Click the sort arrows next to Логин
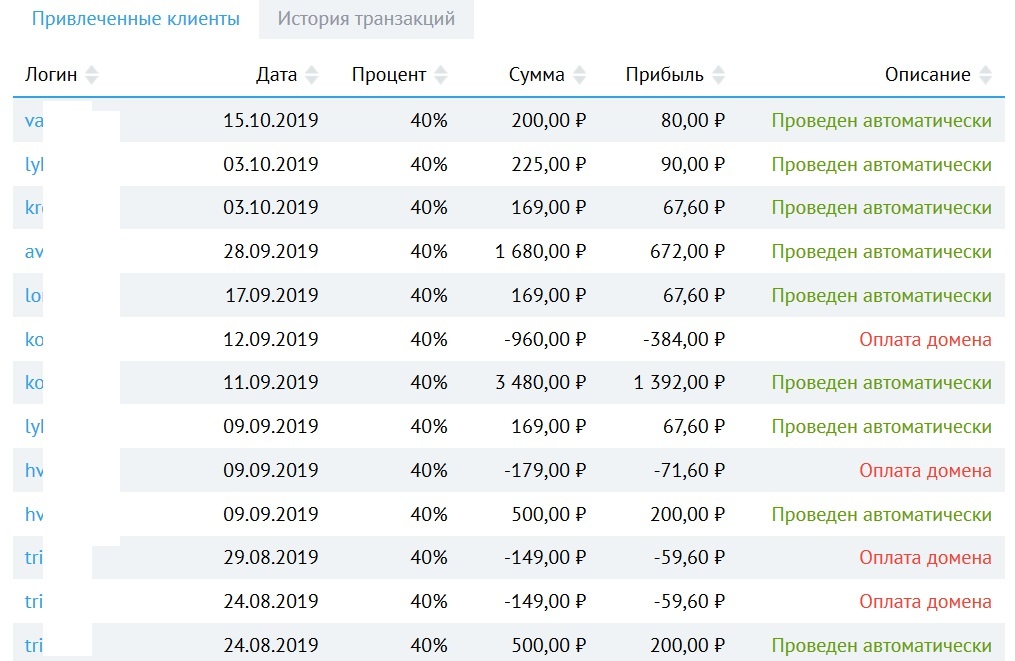This screenshot has width=1015, height=661. click(92, 75)
